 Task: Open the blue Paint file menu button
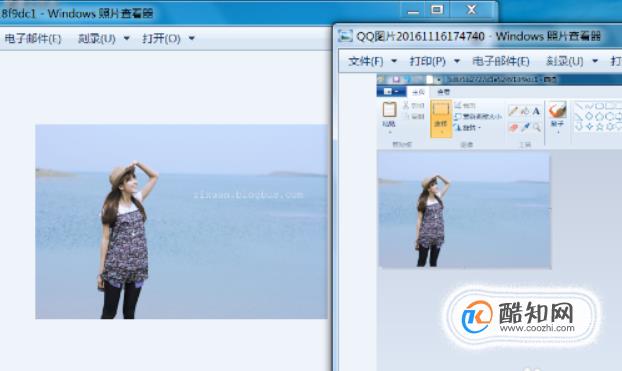coord(391,92)
